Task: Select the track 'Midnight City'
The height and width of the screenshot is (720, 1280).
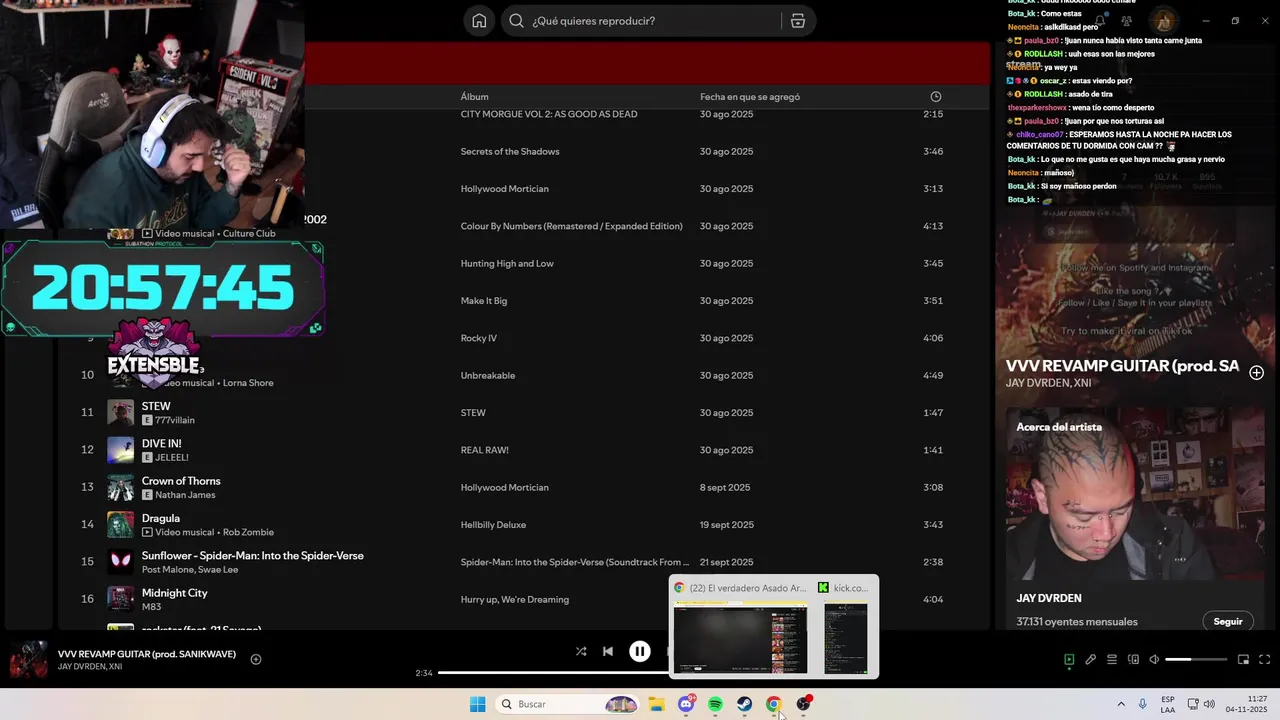Action: [175, 593]
